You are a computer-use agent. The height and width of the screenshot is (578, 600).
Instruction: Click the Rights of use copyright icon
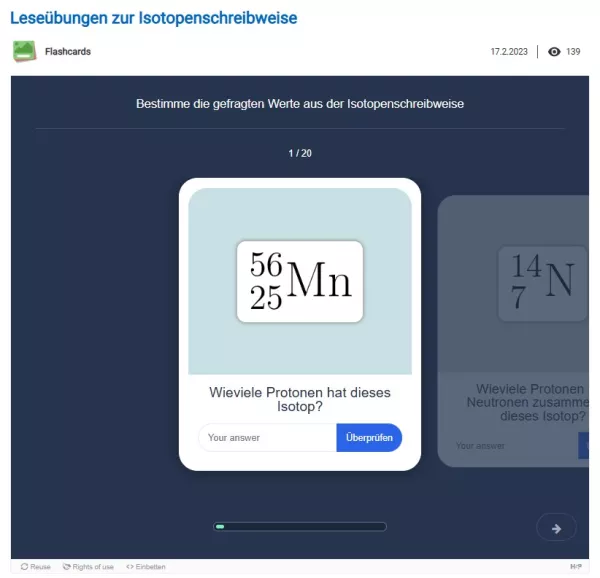(x=67, y=567)
